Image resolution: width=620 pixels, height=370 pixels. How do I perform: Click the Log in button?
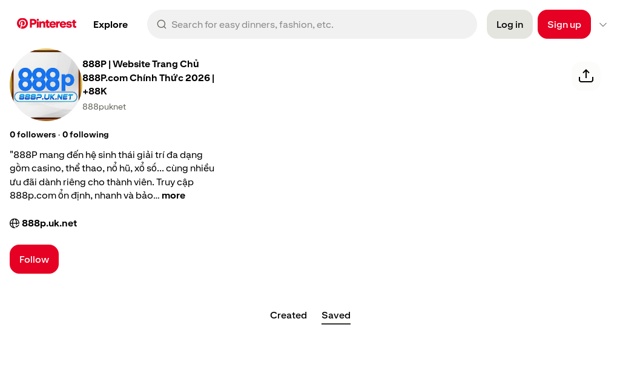point(509,25)
